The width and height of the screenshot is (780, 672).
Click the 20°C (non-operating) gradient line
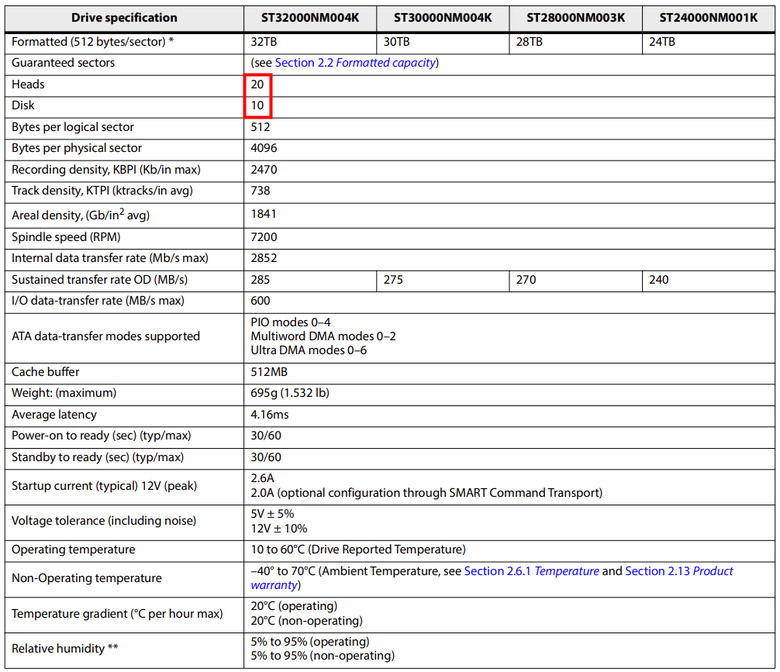pyautogui.click(x=306, y=621)
